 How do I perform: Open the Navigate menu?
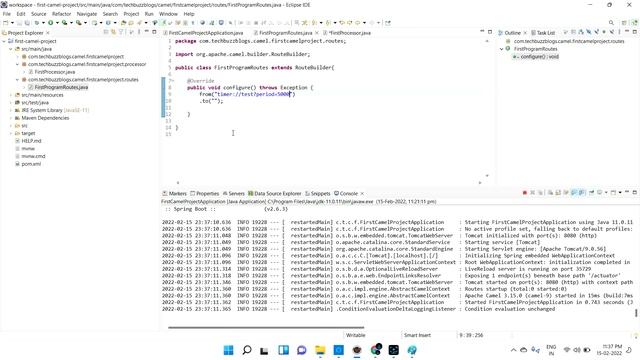(x=87, y=14)
